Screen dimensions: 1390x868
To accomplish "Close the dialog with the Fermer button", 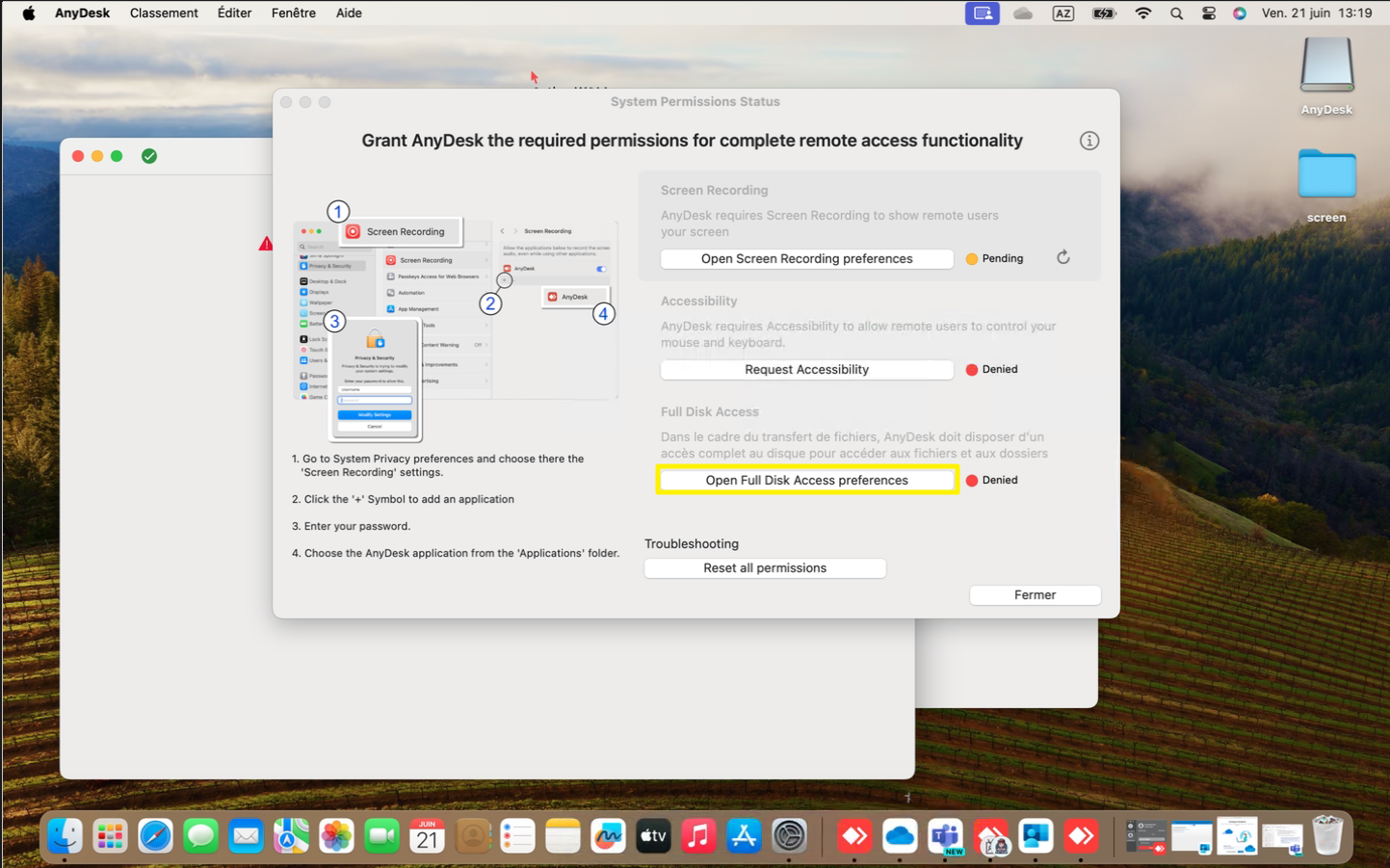I will click(x=1036, y=594).
